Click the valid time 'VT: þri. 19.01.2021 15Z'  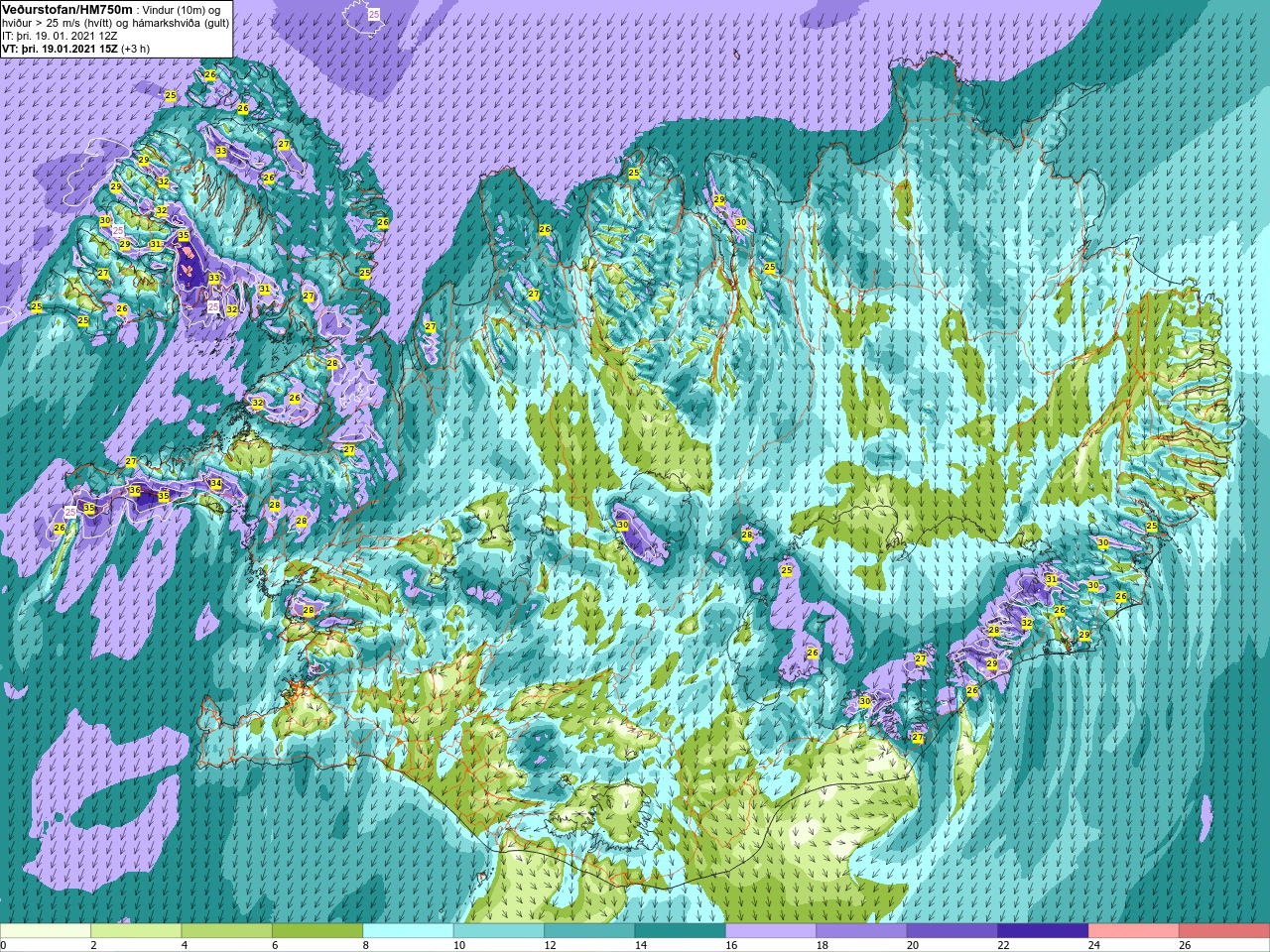tap(61, 49)
